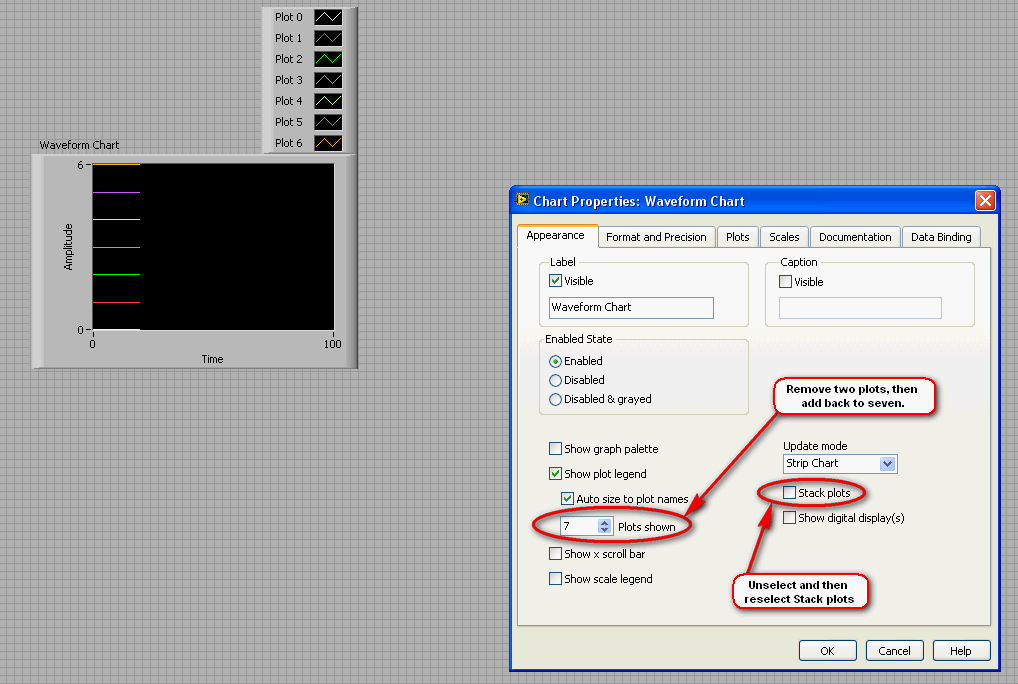Click the Cancel button

894,651
